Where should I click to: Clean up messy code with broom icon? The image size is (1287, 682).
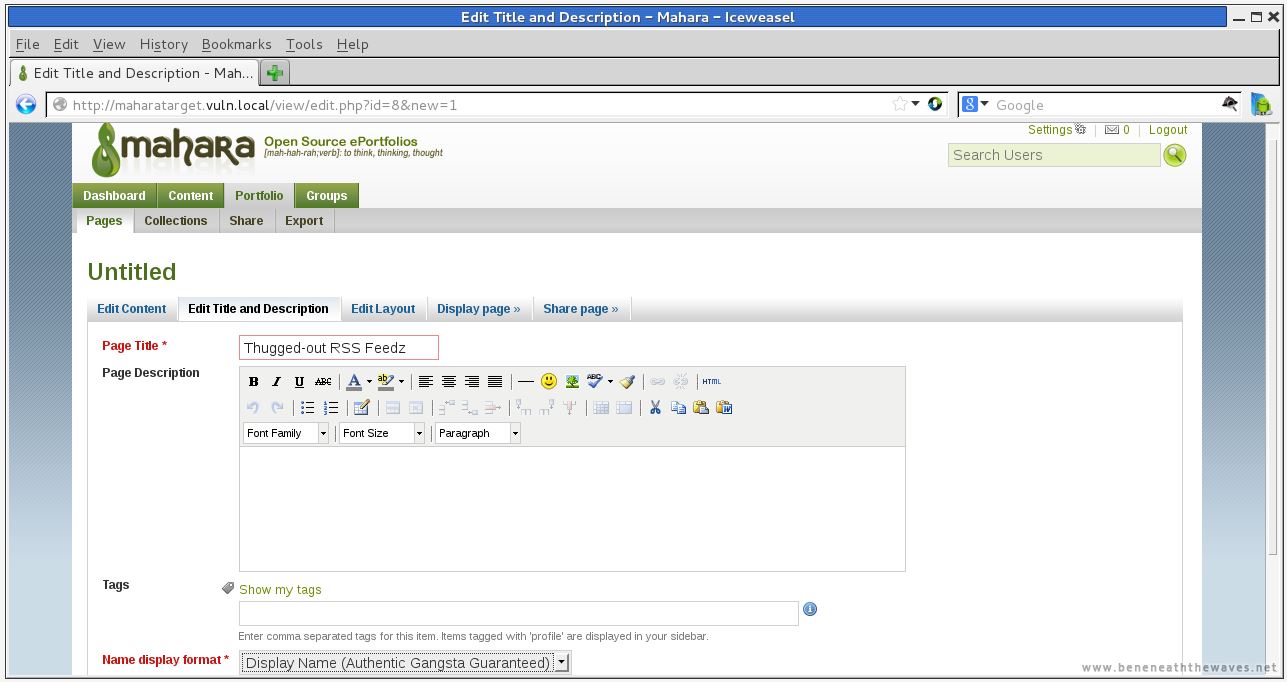coord(627,381)
